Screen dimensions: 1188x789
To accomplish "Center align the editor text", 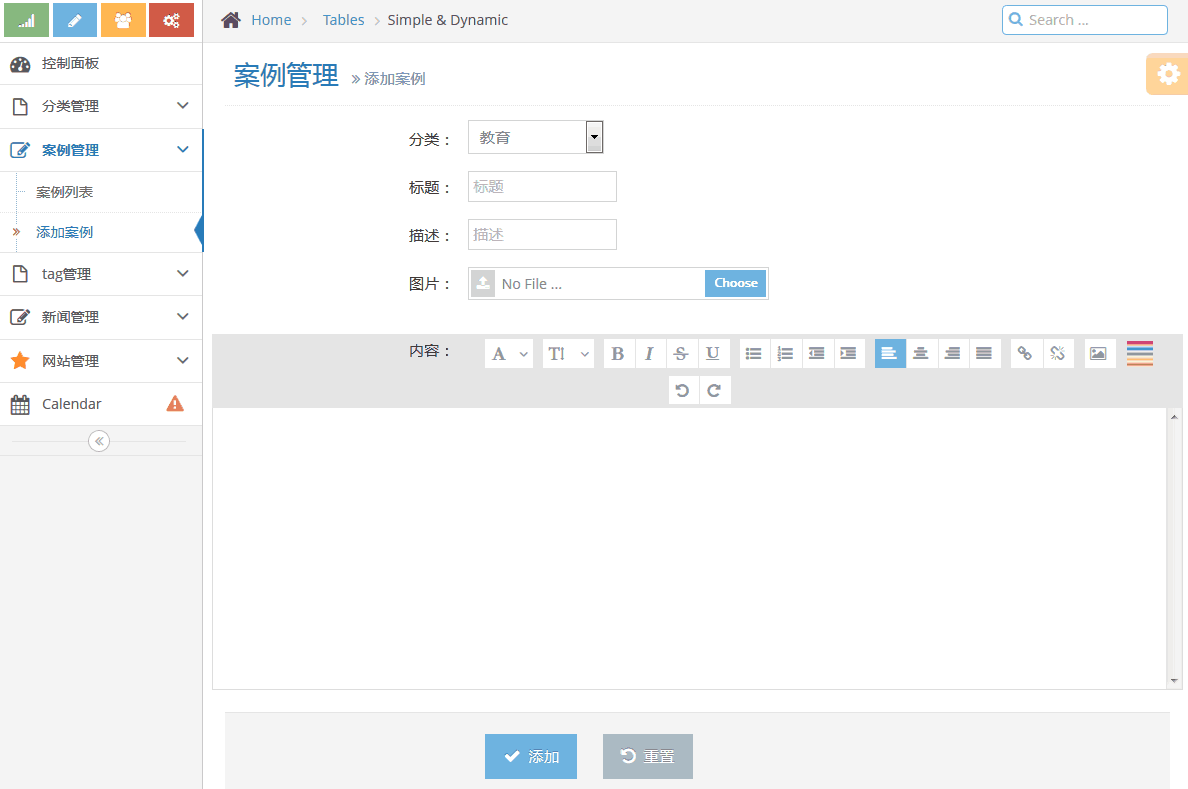I will tap(921, 353).
